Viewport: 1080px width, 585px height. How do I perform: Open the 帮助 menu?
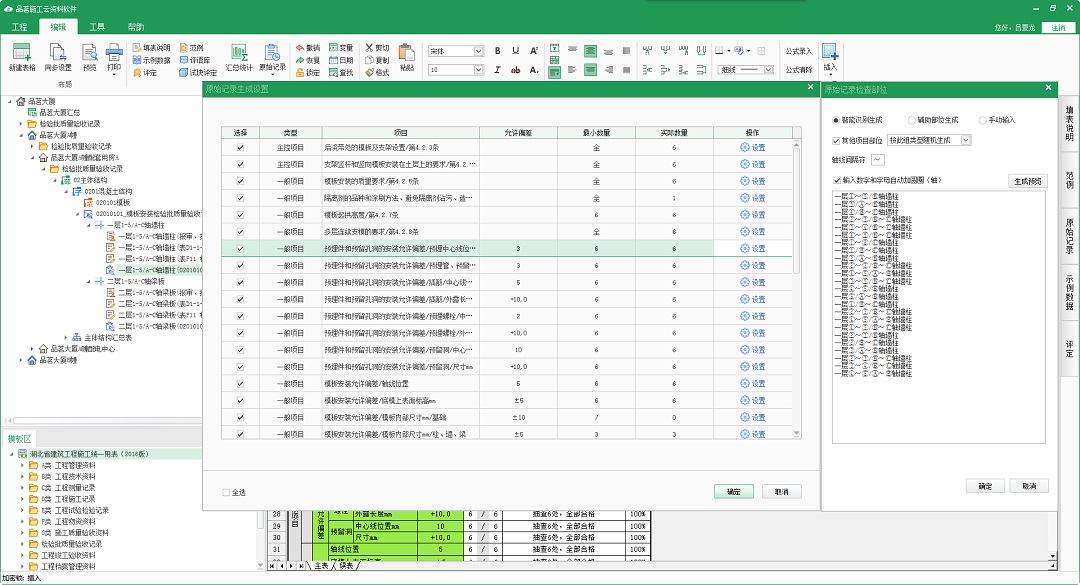coord(136,27)
